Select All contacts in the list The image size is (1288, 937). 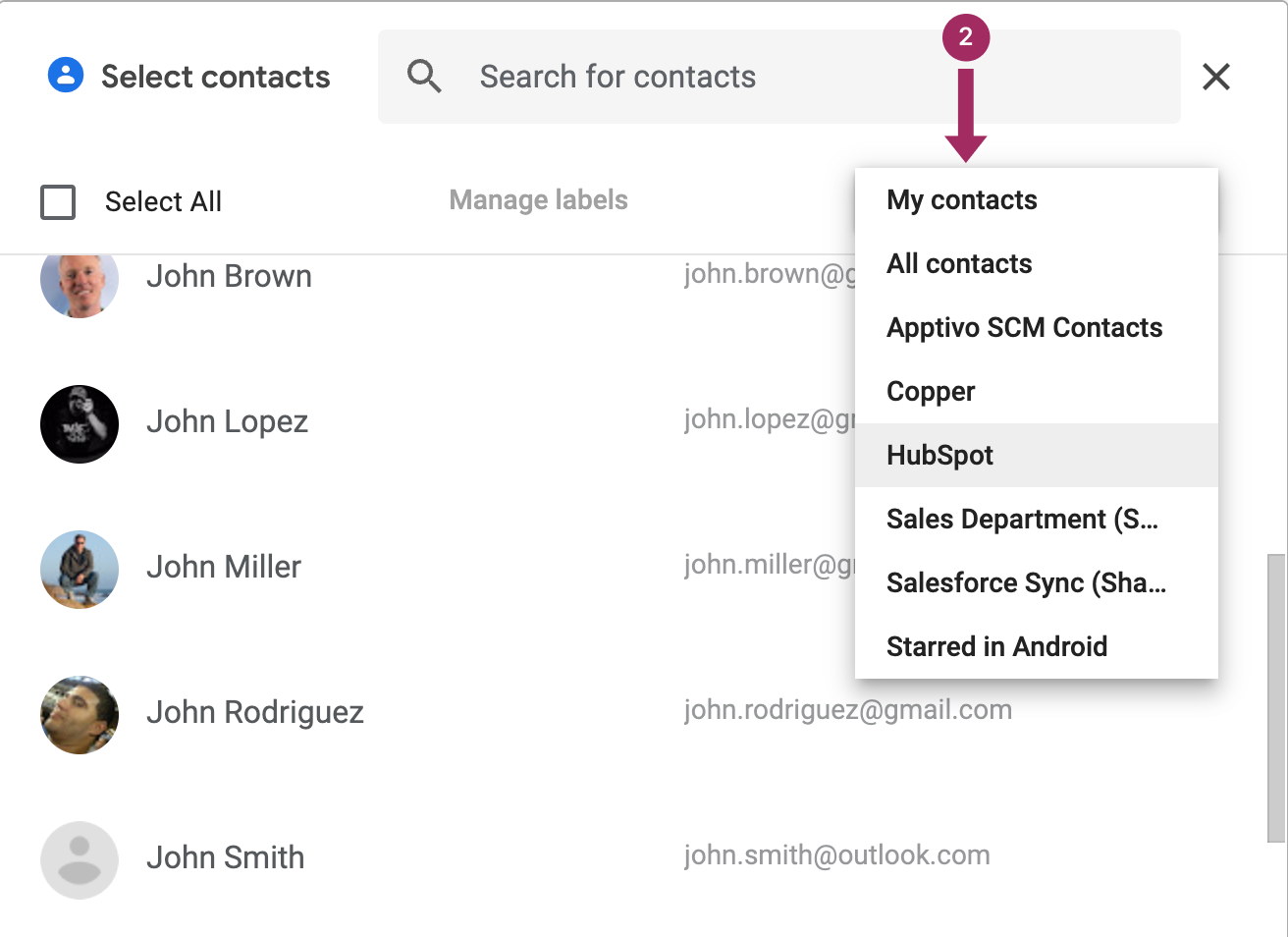click(x=959, y=264)
